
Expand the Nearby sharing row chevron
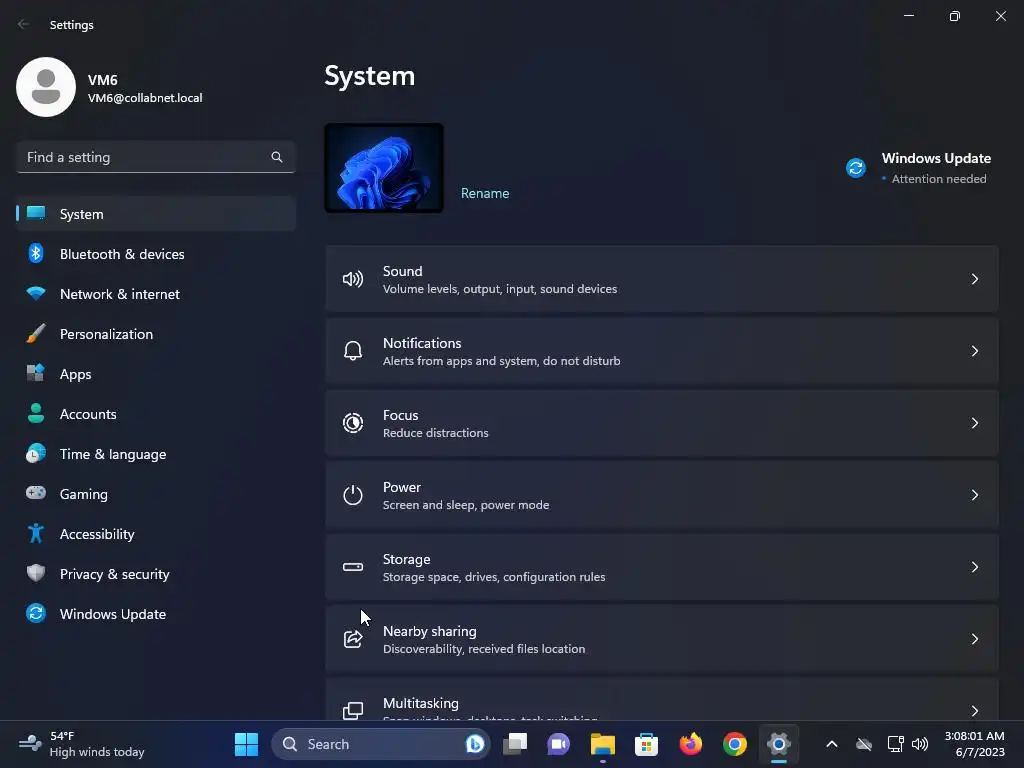974,639
